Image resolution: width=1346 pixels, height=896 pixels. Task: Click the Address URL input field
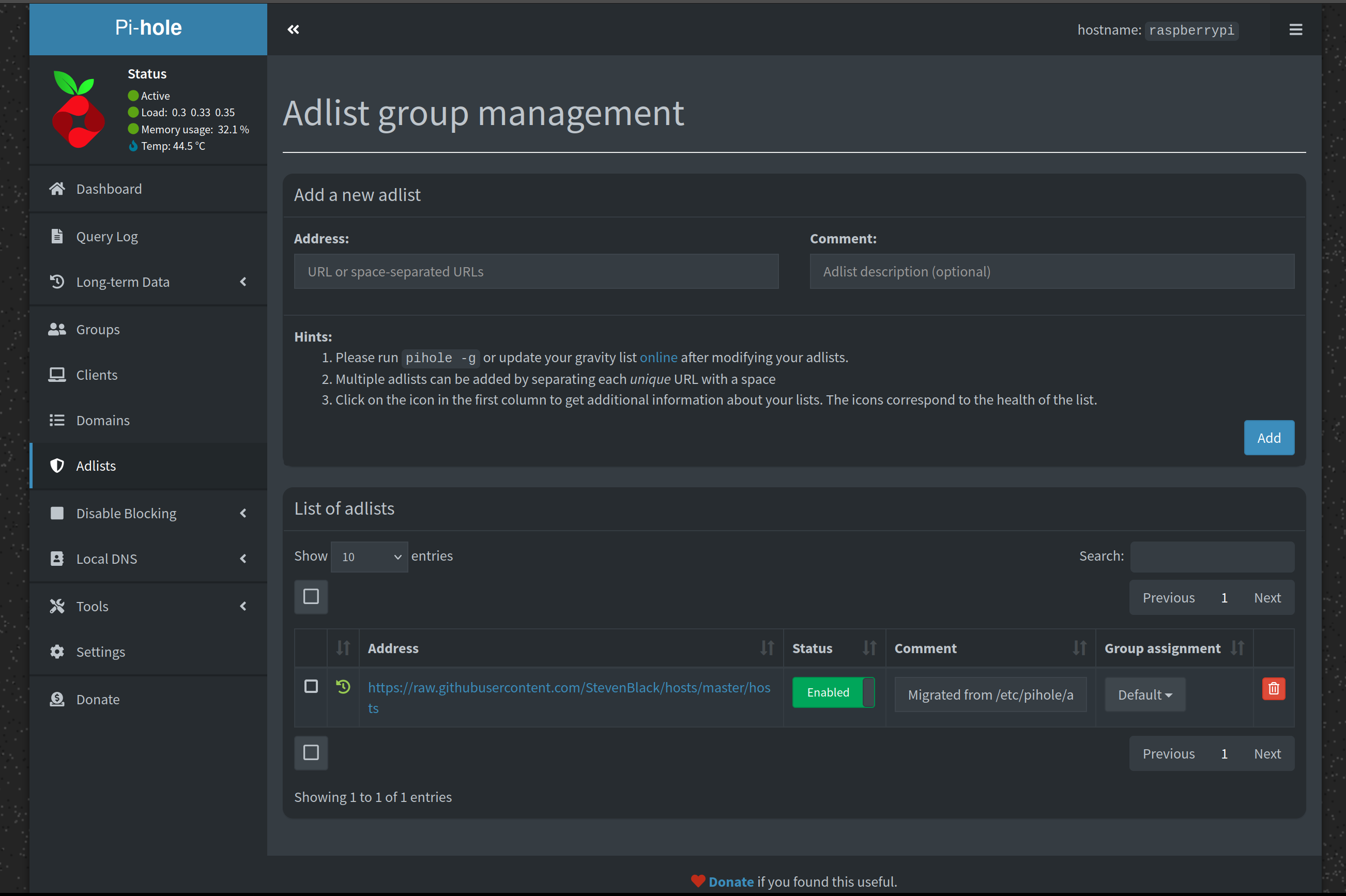(536, 271)
